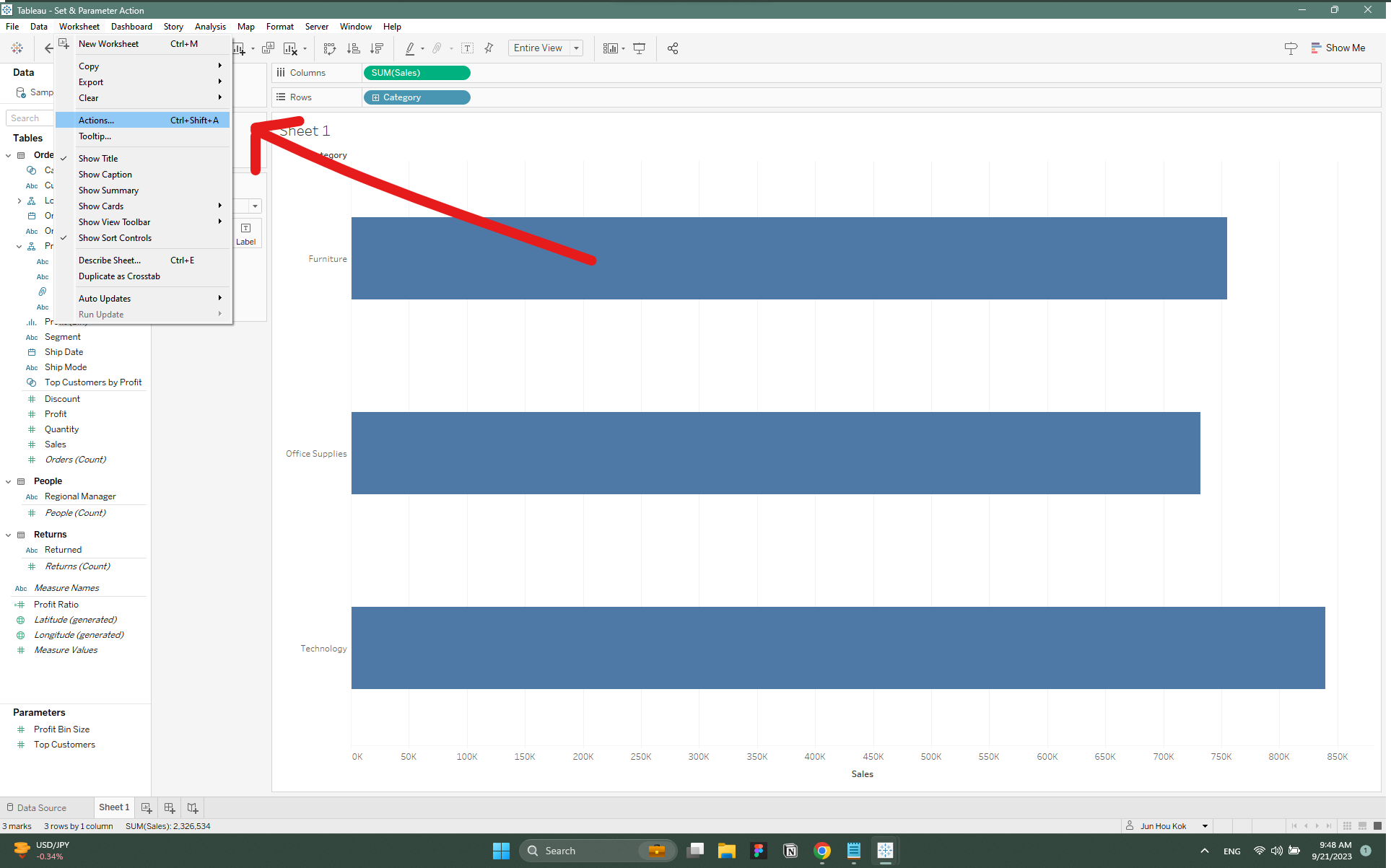1391x868 pixels.
Task: Click the duplicate sheet toolbar icon
Action: 268,48
